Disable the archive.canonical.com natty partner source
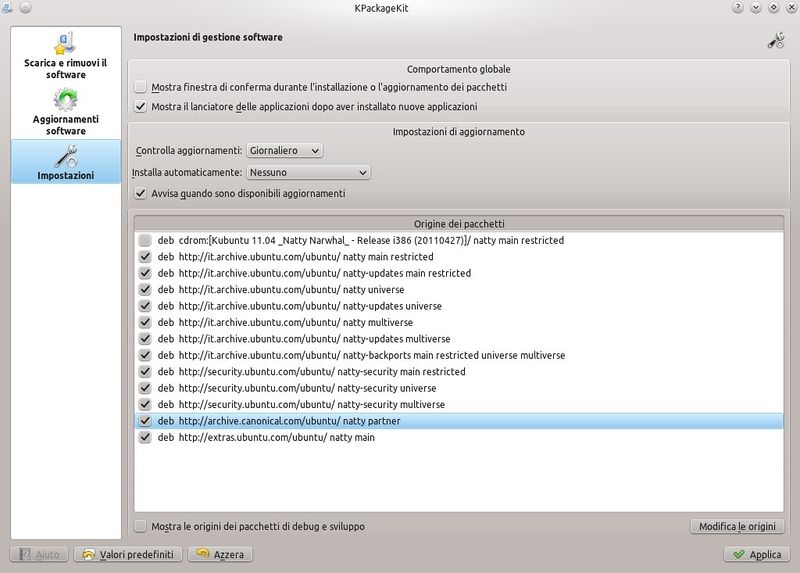800x573 pixels. pyautogui.click(x=146, y=422)
